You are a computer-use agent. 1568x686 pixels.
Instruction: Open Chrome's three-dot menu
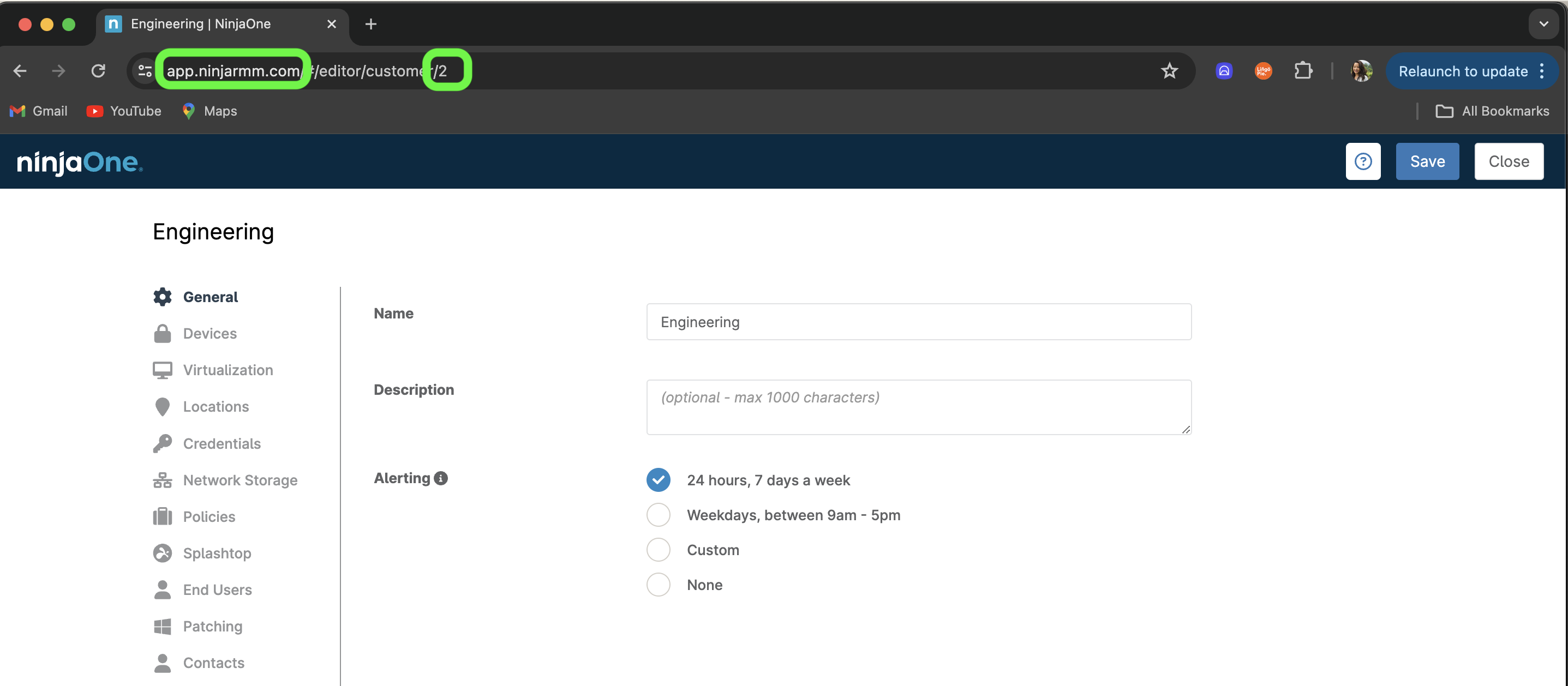1542,71
